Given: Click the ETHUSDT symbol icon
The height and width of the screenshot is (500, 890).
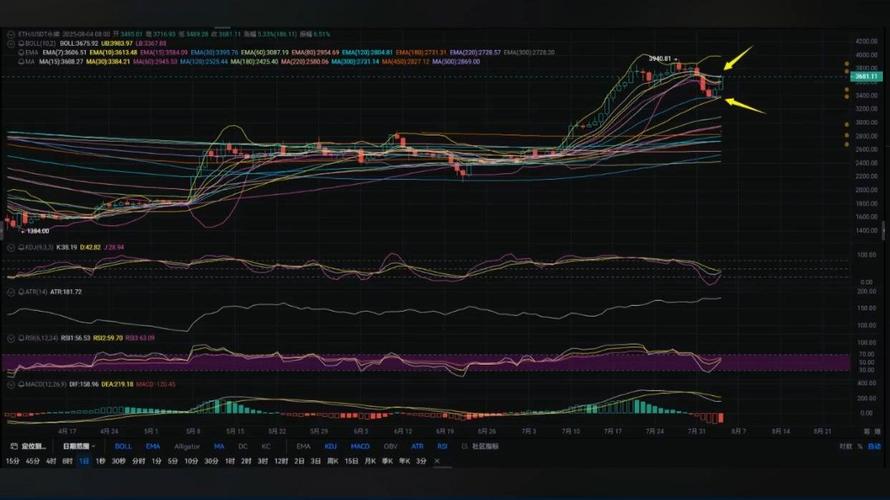Looking at the screenshot, I should tap(11, 34).
